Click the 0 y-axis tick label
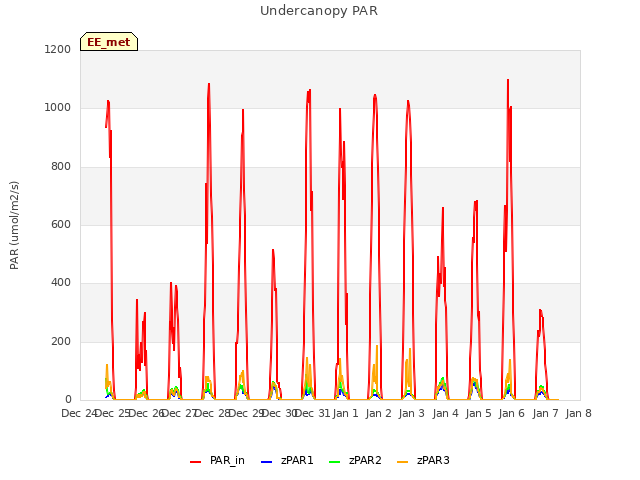640x480 pixels. [x=68, y=400]
